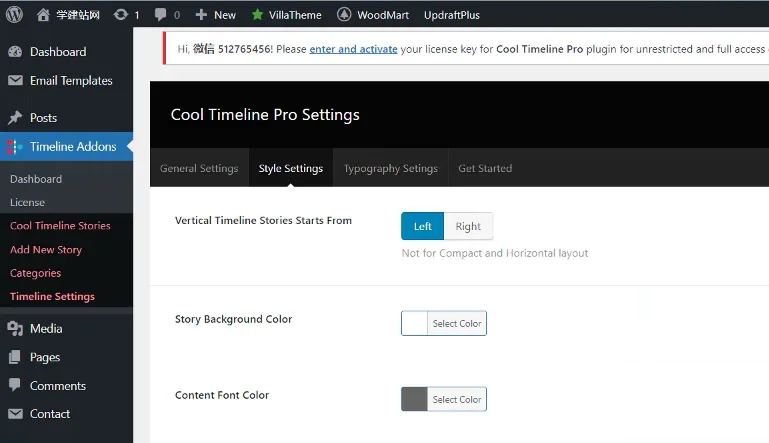Click the Email Templates envelope icon
This screenshot has width=769, height=443.
tap(15, 81)
